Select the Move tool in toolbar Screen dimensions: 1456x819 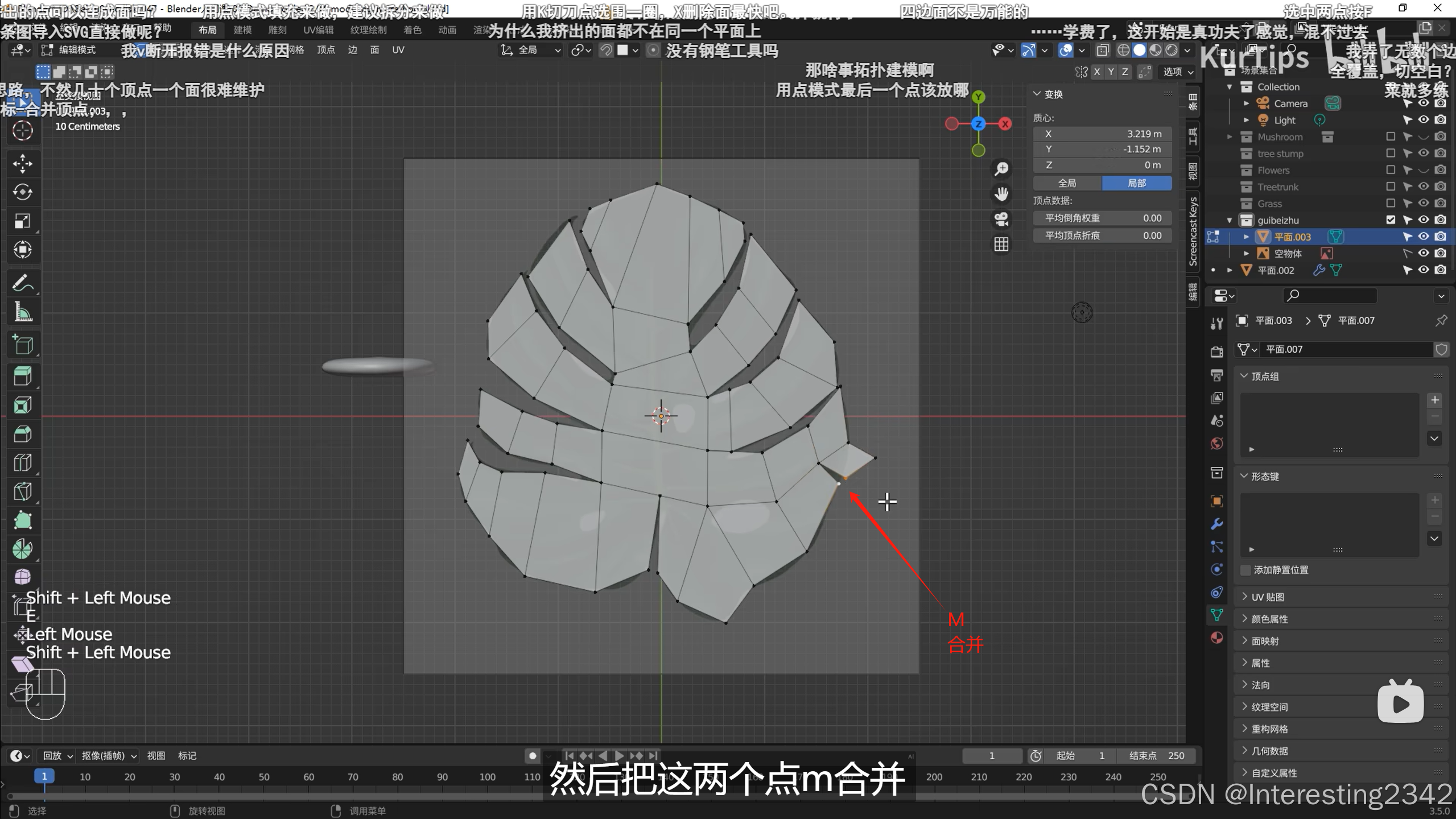click(23, 164)
